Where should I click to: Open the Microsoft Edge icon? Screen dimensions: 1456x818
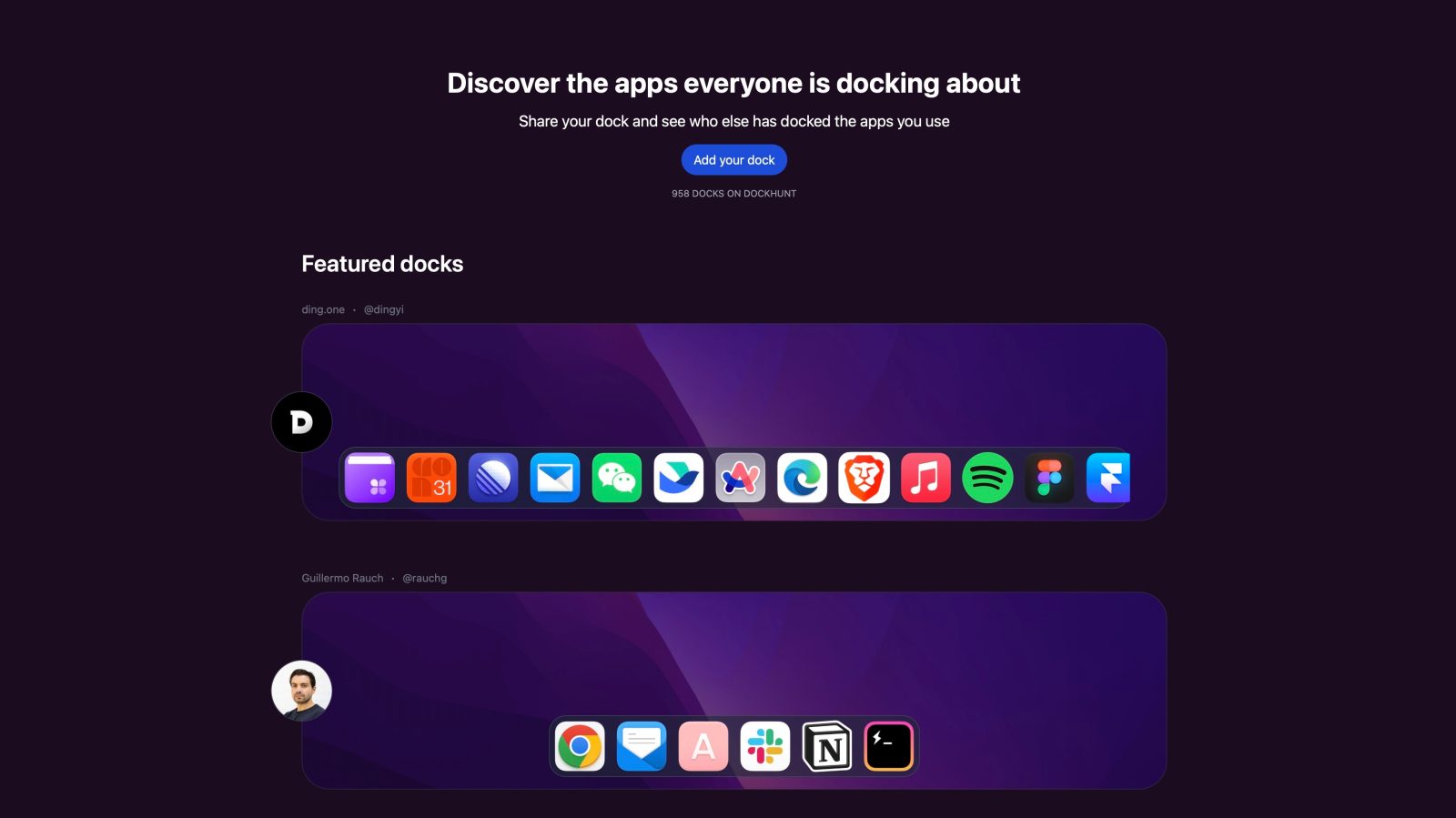(x=802, y=478)
